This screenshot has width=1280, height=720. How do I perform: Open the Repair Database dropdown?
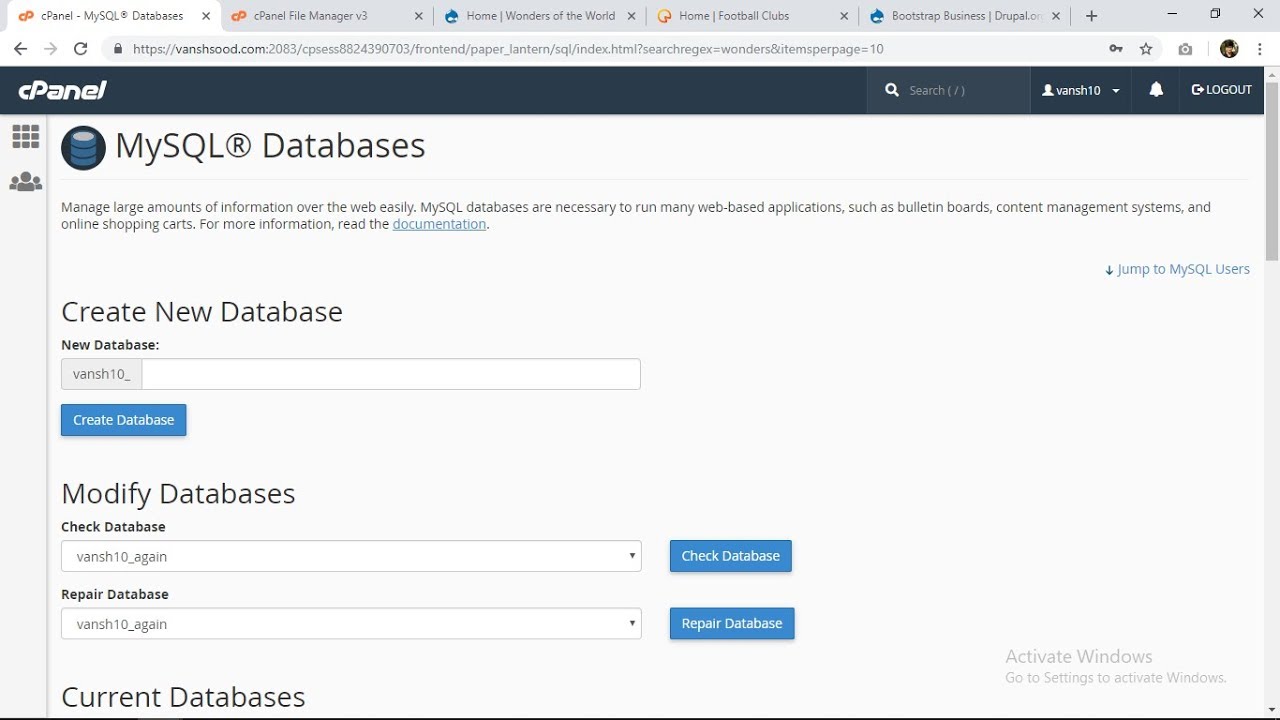point(351,624)
